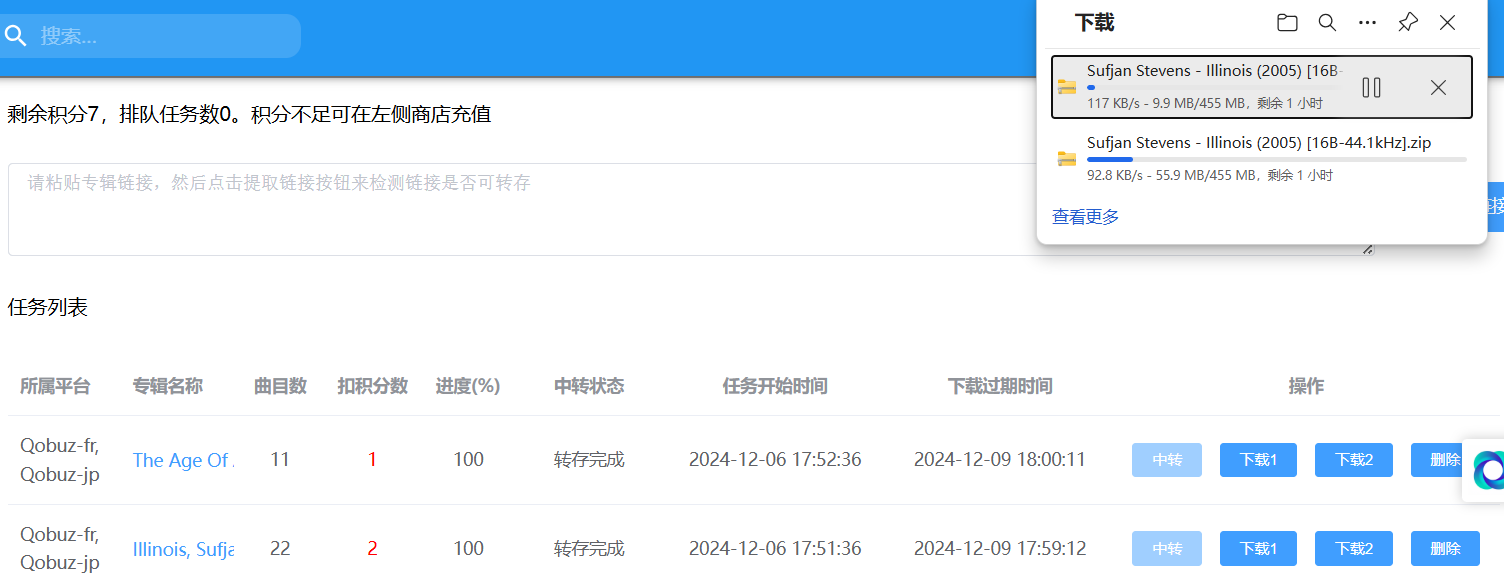Image resolution: width=1504 pixels, height=588 pixels.
Task: Click 下载过期时间 column header
Action: tap(1000, 386)
